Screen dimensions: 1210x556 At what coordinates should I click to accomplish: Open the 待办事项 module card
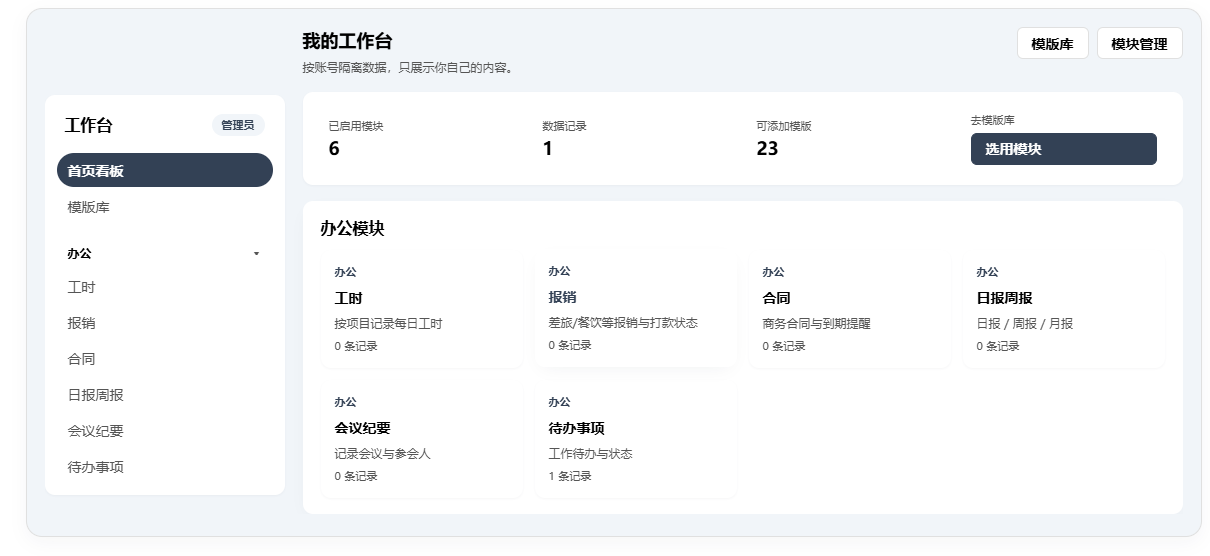pyautogui.click(x=635, y=440)
